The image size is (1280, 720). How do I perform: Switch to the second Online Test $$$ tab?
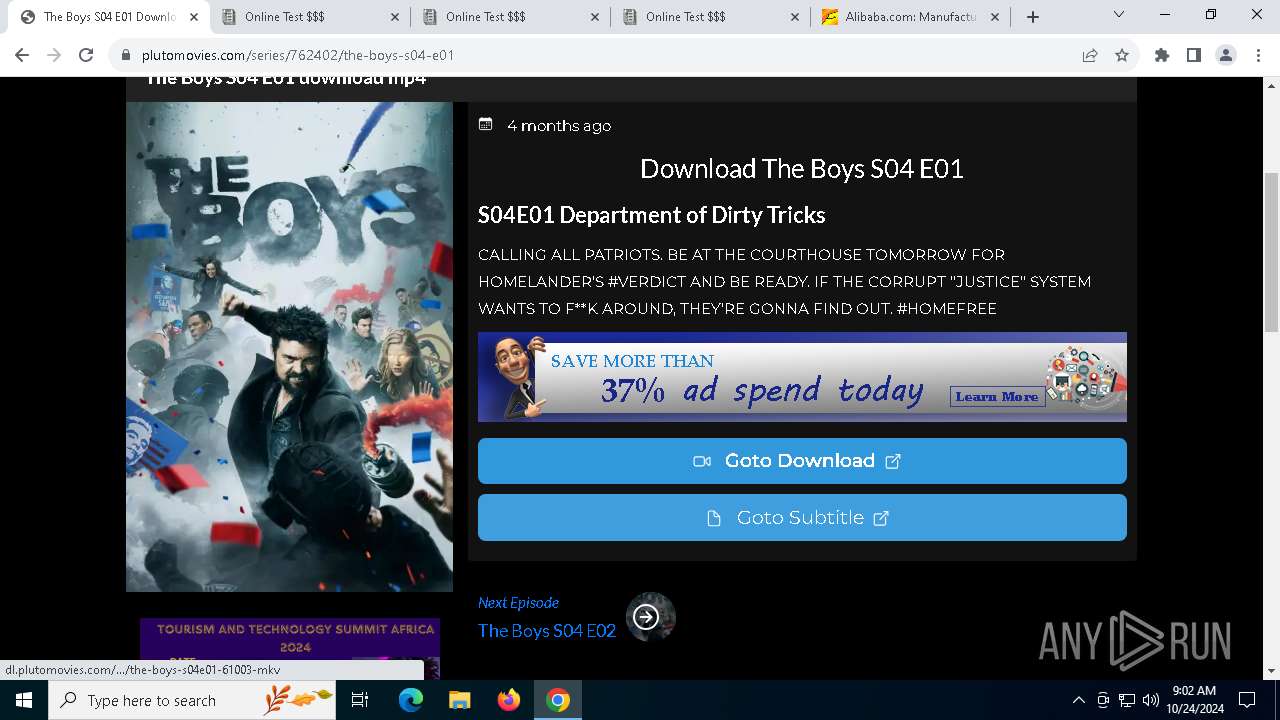click(510, 17)
